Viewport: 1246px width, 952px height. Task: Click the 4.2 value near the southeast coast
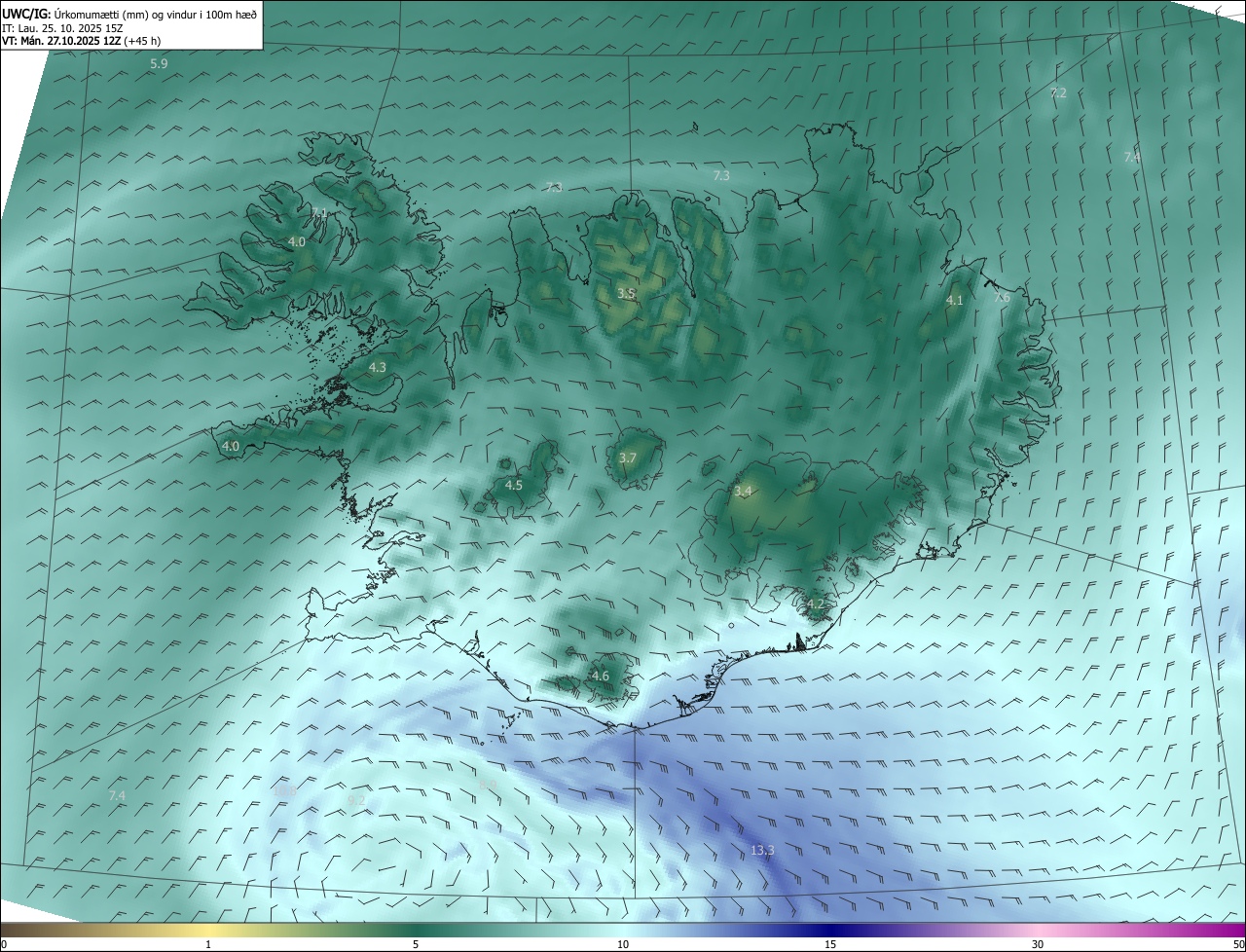pyautogui.click(x=815, y=604)
